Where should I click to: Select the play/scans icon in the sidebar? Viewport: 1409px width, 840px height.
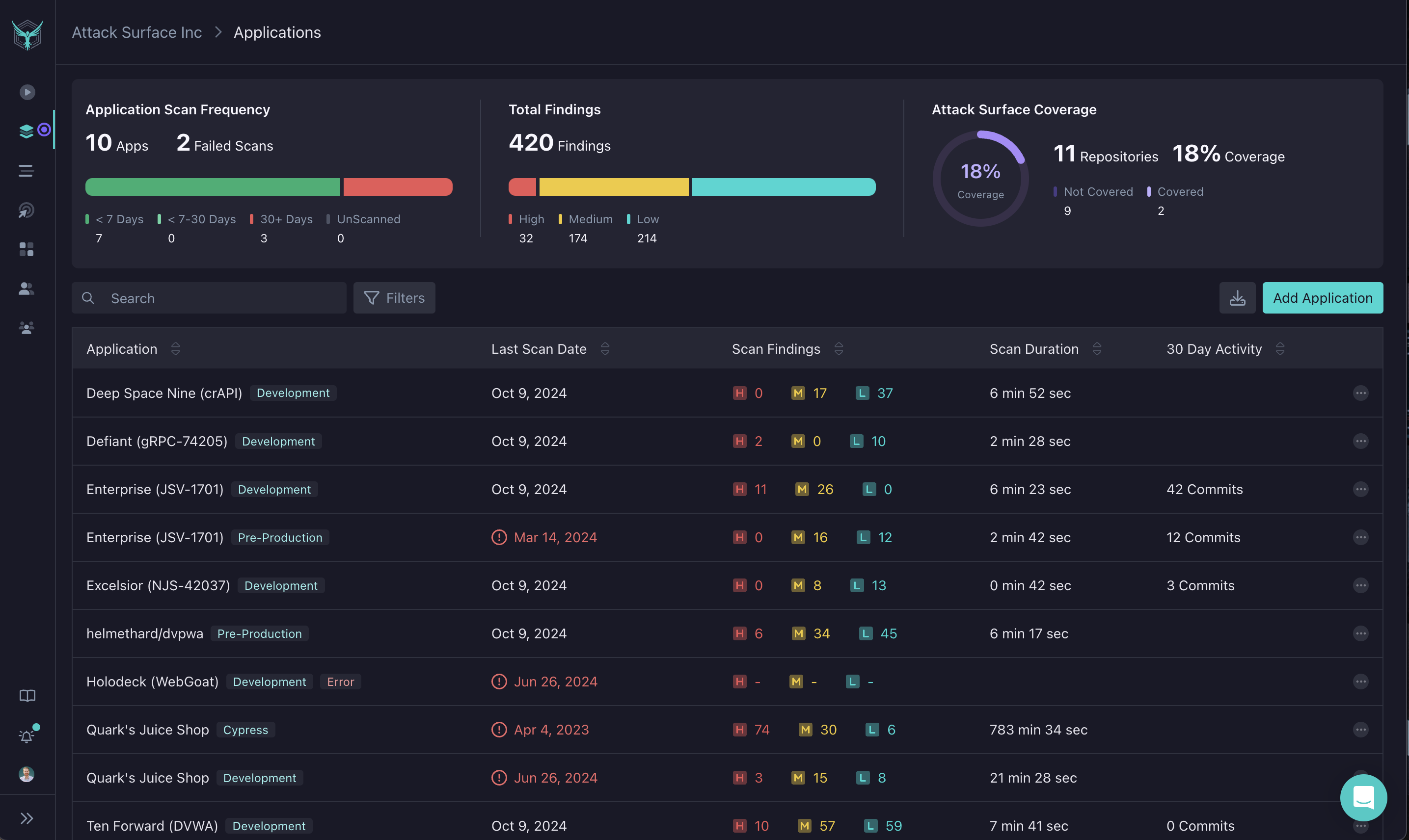[x=26, y=92]
